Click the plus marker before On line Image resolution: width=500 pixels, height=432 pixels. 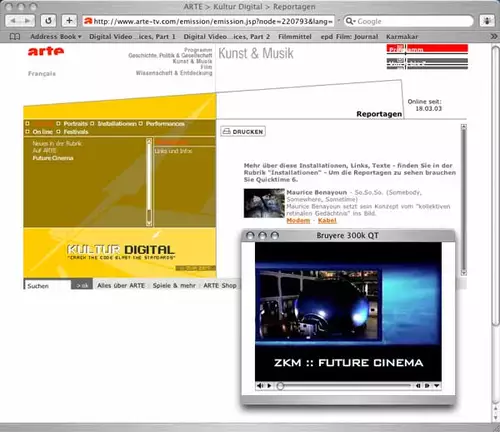(x=27, y=132)
